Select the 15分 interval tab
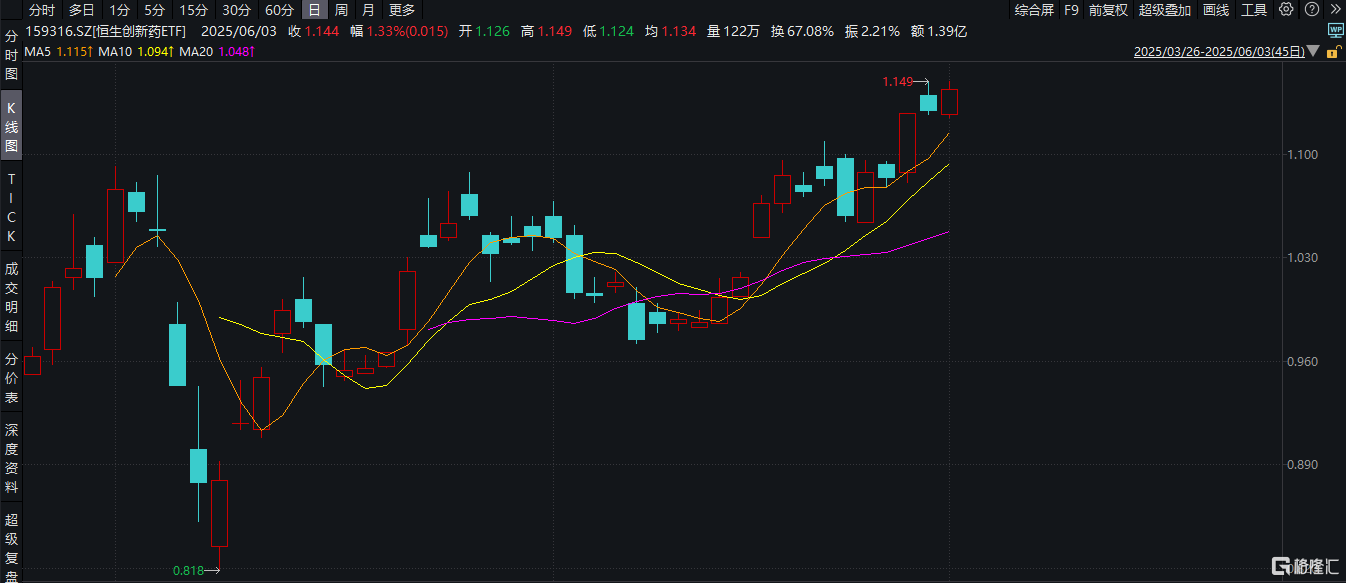1346x583 pixels. point(194,10)
